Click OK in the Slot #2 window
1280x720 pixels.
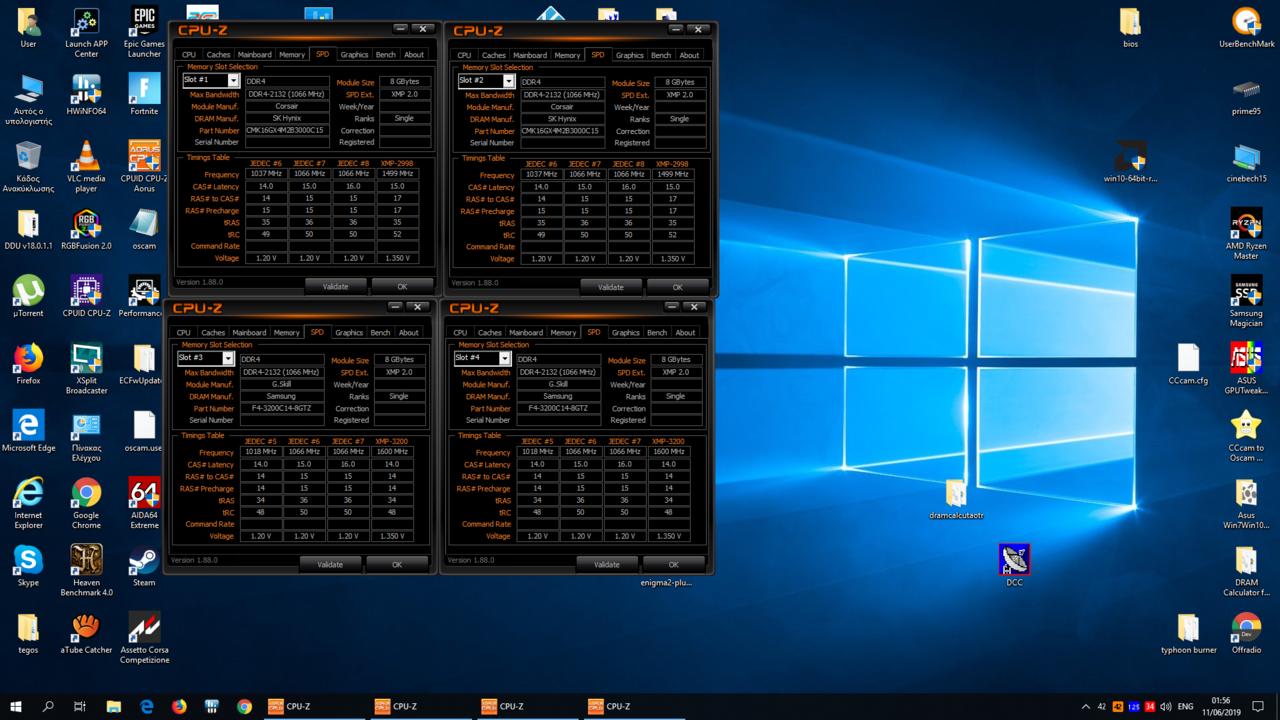point(678,286)
